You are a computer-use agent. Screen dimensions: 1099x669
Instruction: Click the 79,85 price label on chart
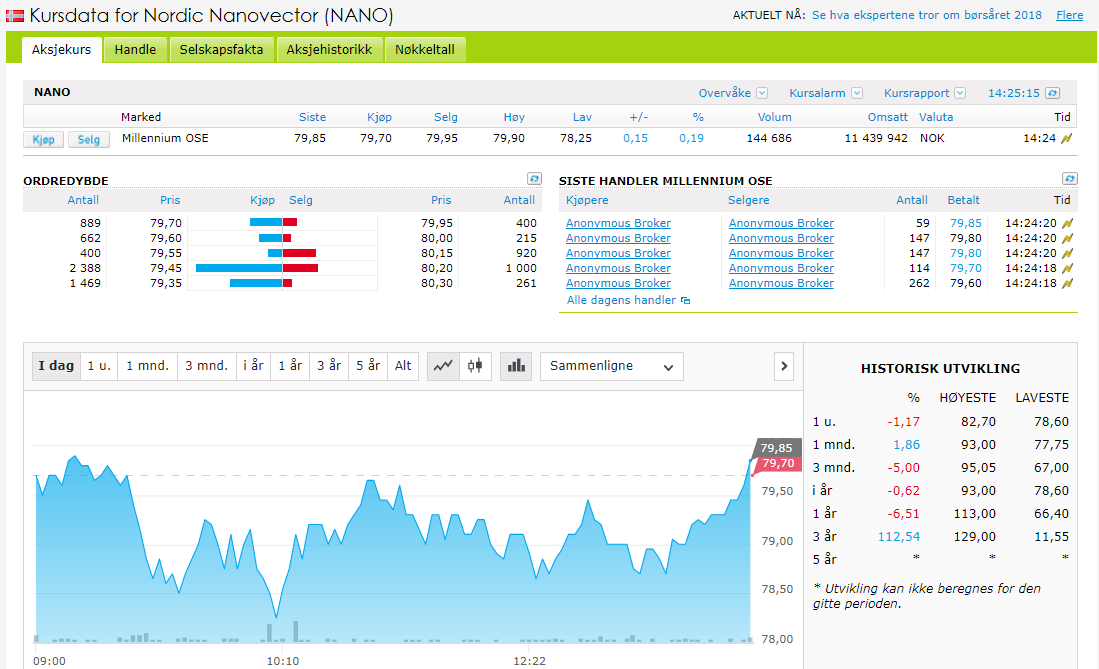tap(777, 448)
